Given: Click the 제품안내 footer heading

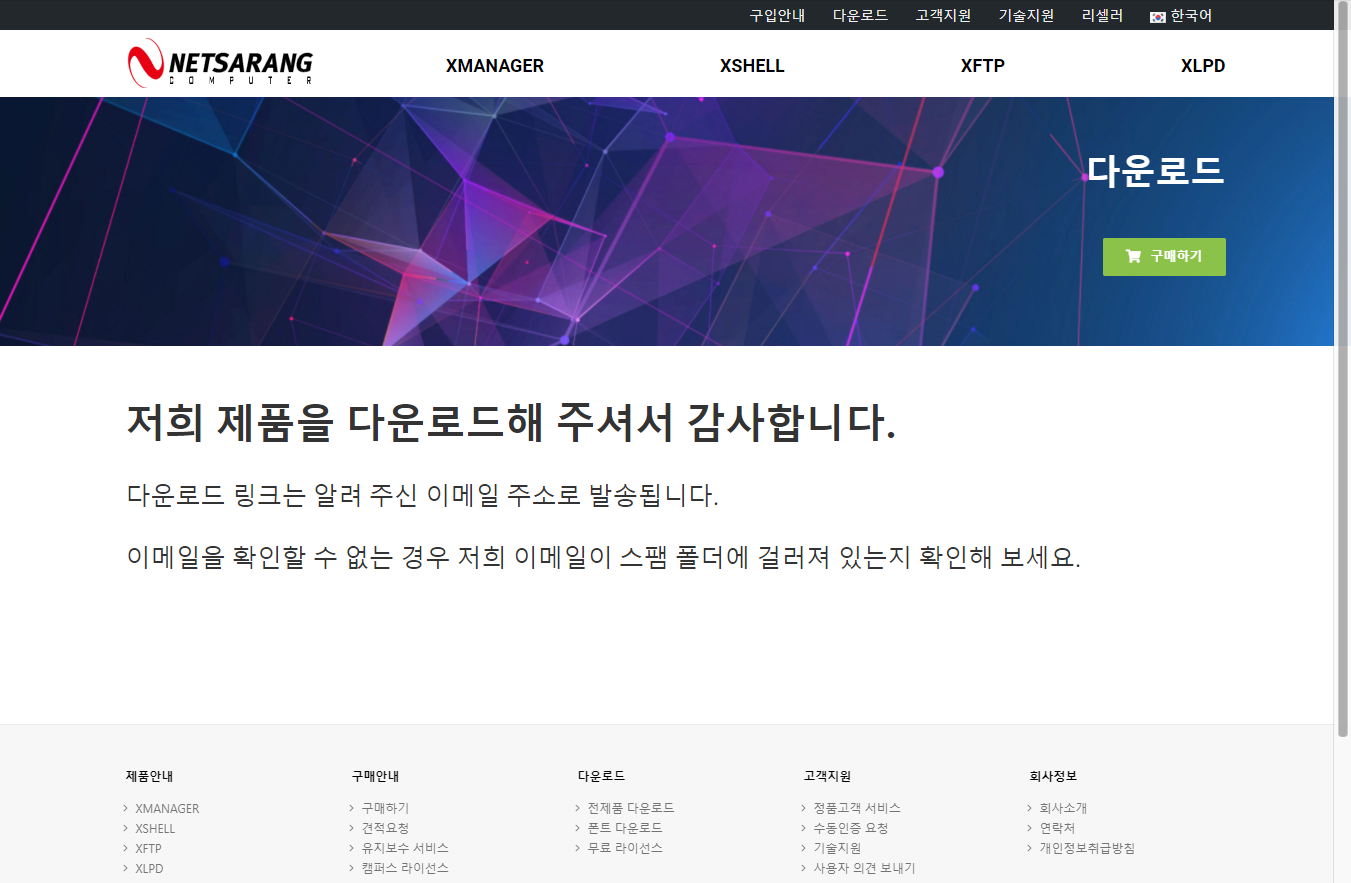Looking at the screenshot, I should click(x=150, y=776).
